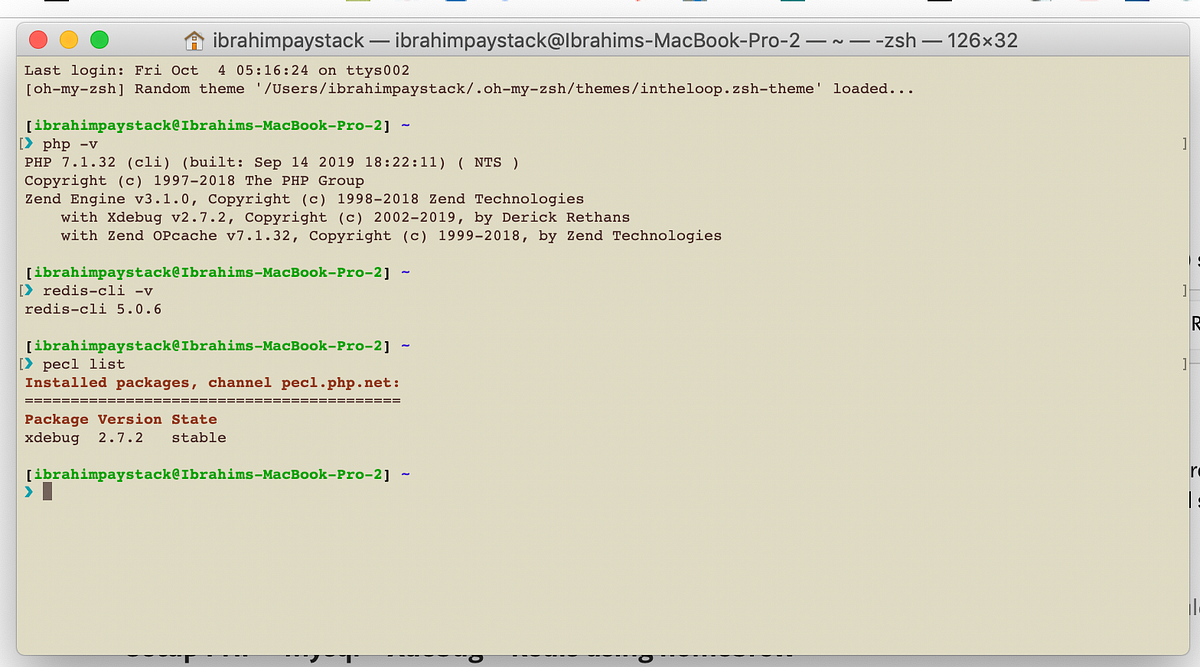Click the command mark bracket beside the php output

pyautogui.click(x=1186, y=143)
